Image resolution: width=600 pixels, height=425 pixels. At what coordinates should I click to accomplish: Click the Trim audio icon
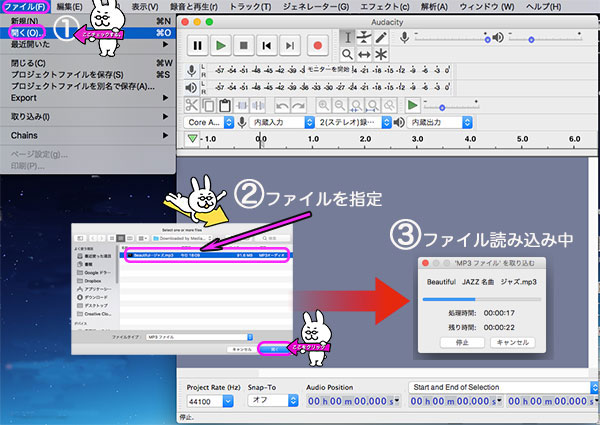[242, 105]
